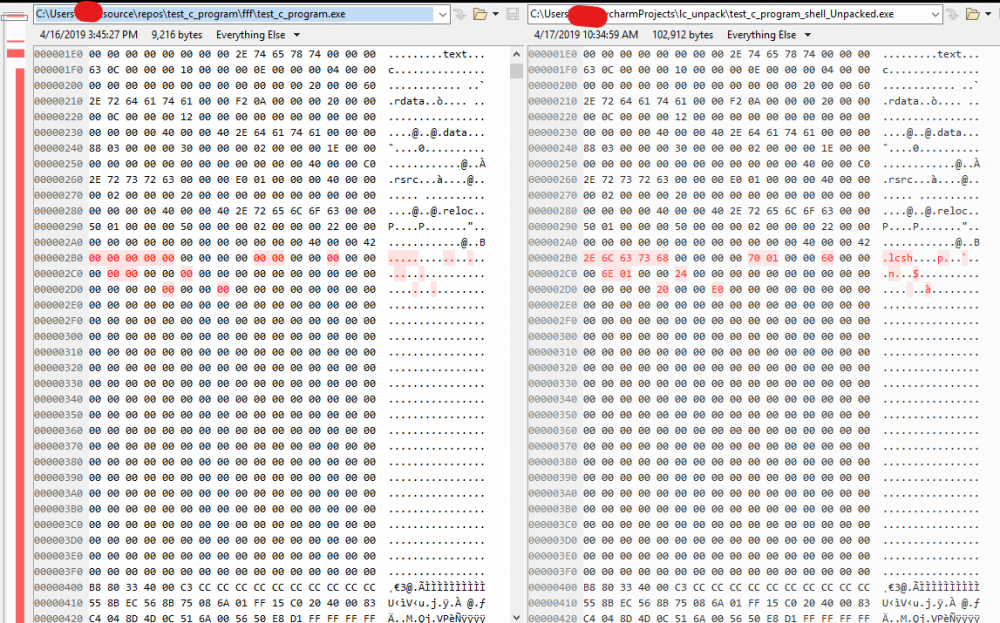Viewport: 1000px width, 623px height.
Task: Open the right pane browse folder icon
Action: 973,14
